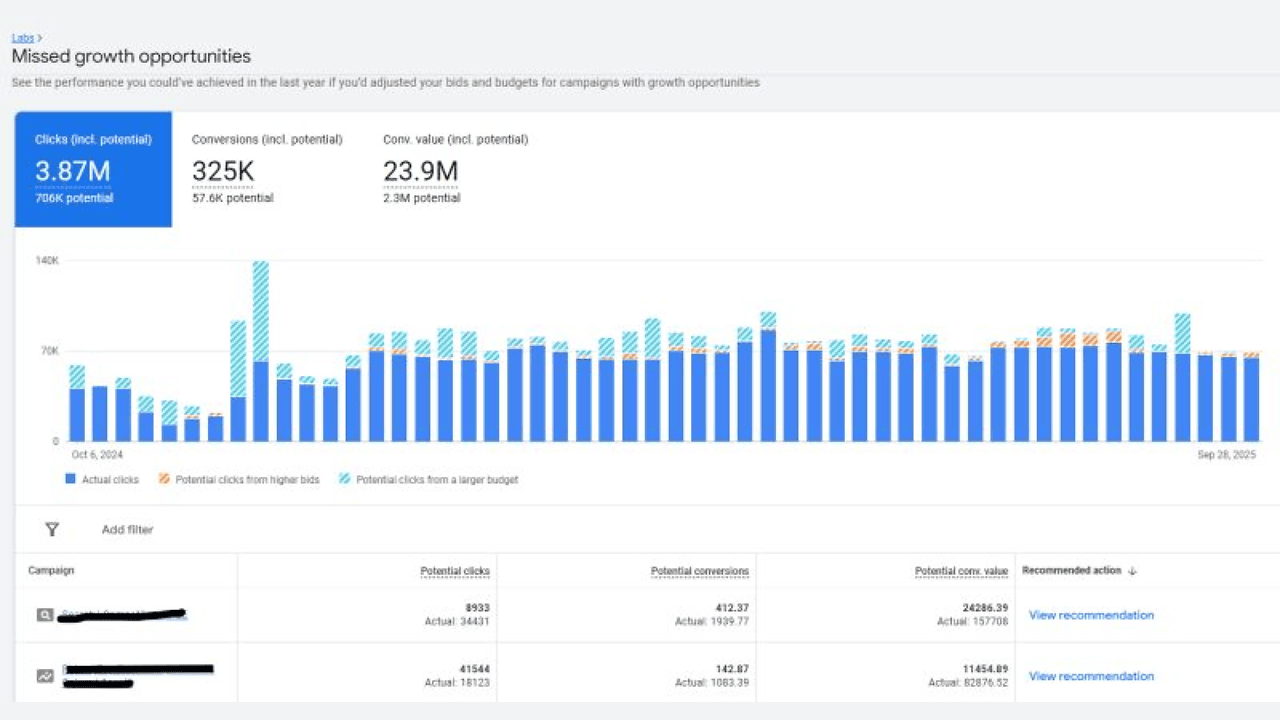Image resolution: width=1280 pixels, height=720 pixels.
Task: Click the Labs breadcrumb chevron
Action: pyautogui.click(x=40, y=38)
